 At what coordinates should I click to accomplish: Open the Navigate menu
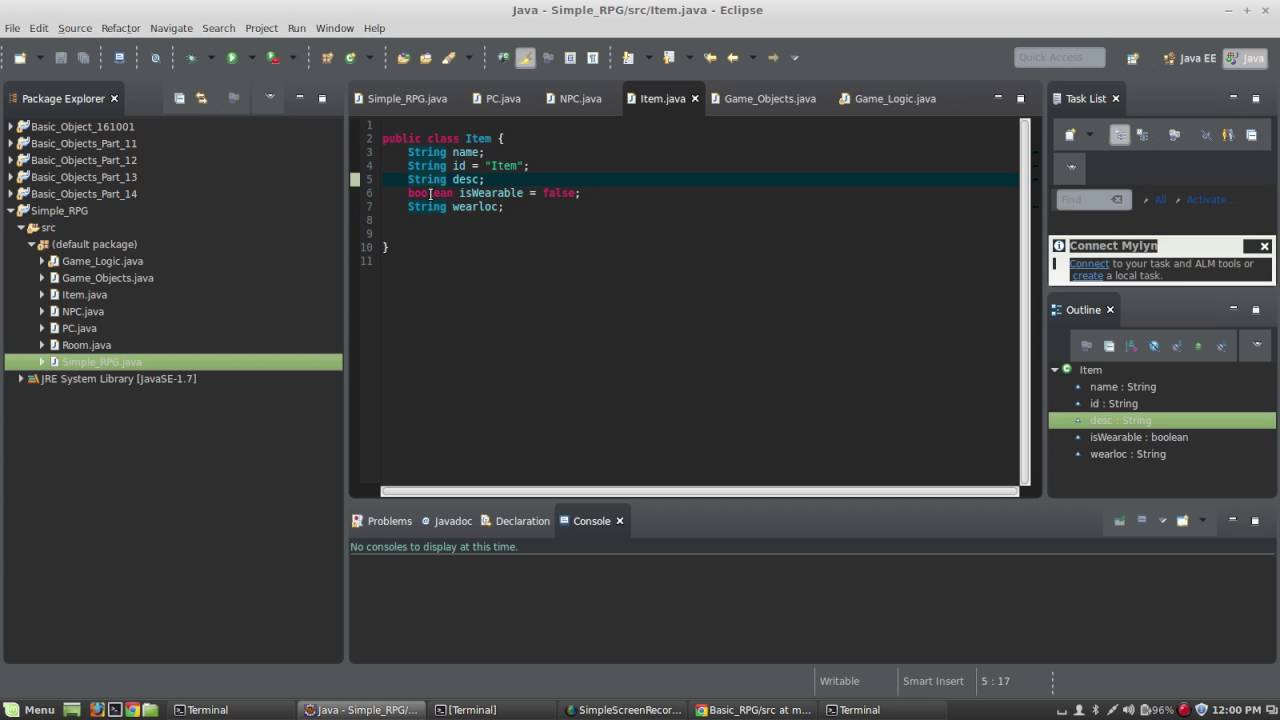(x=171, y=28)
